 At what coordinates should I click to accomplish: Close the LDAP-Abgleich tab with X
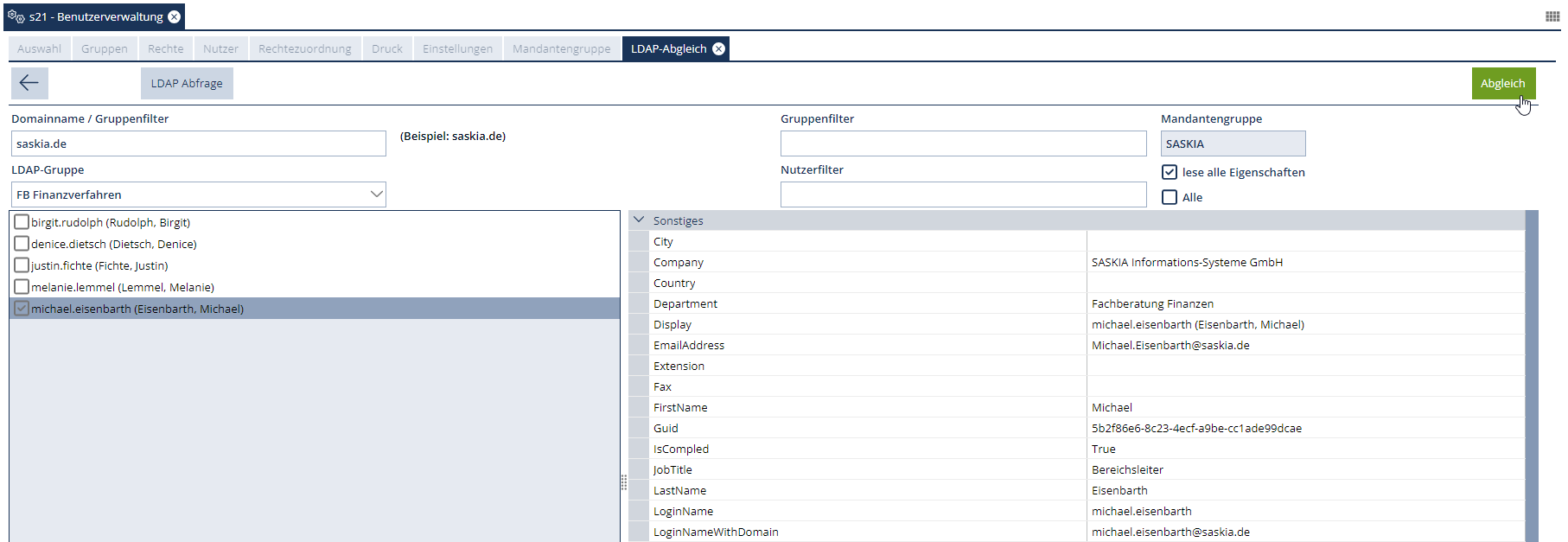[718, 49]
